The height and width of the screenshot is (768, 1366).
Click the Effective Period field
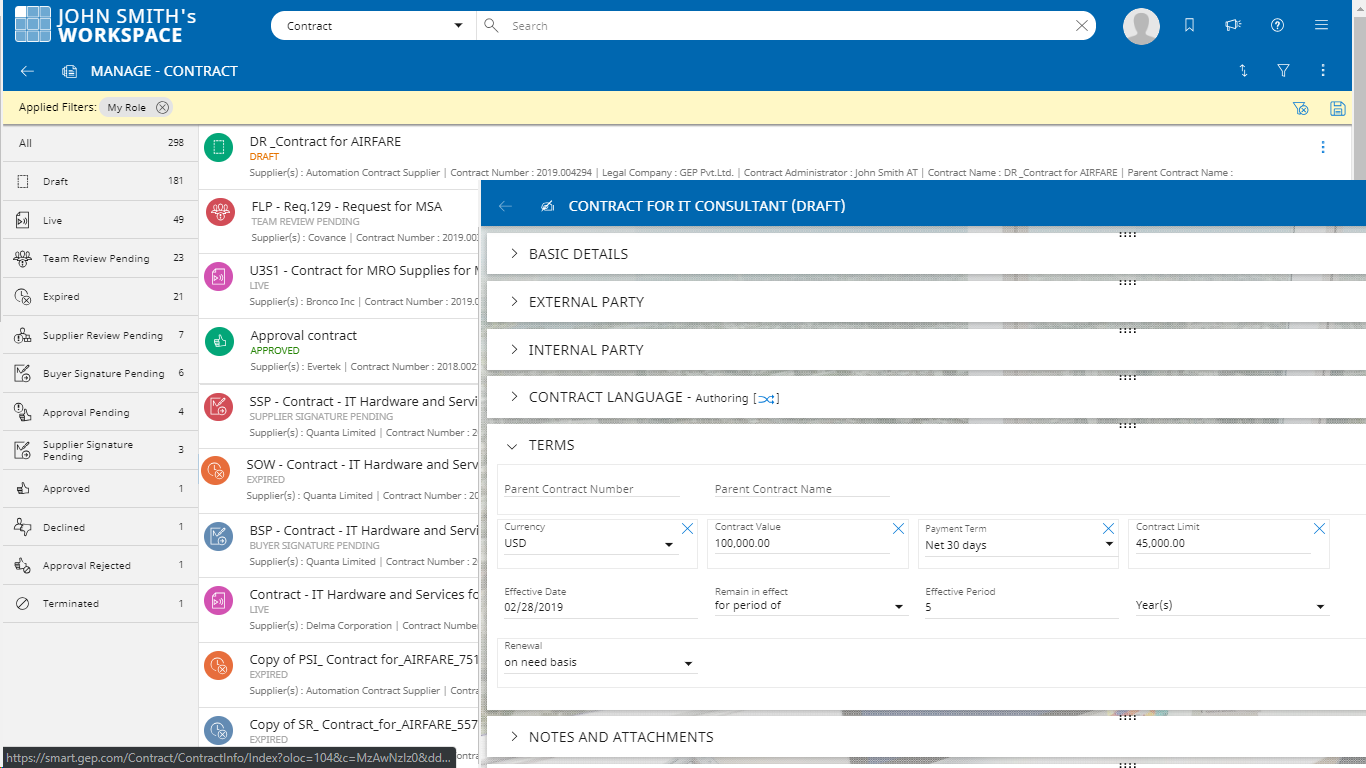point(1021,607)
